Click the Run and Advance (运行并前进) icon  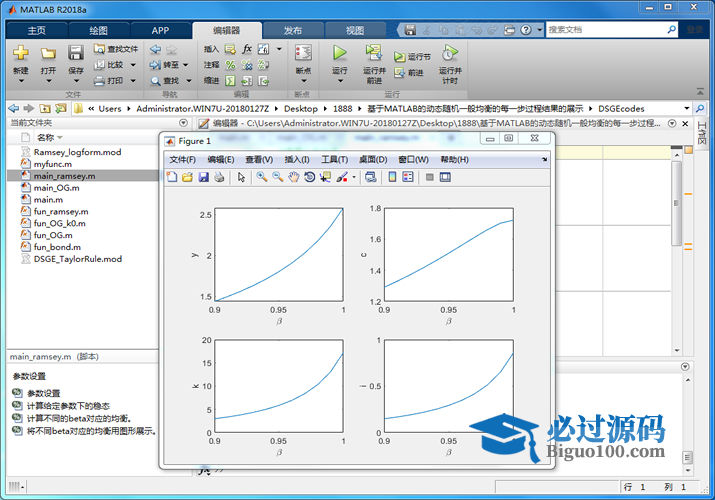tap(374, 53)
